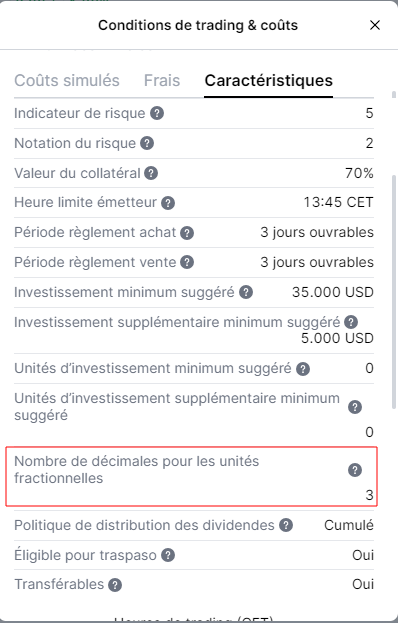Switch to the Coûts simulés tab
Viewport: 398px width, 623px height.
click(67, 80)
